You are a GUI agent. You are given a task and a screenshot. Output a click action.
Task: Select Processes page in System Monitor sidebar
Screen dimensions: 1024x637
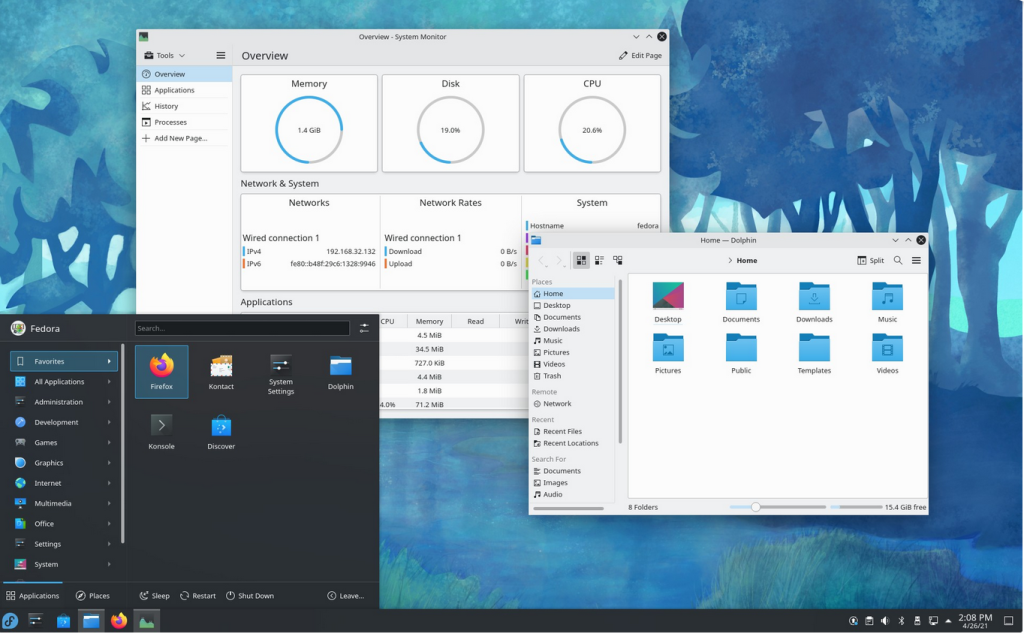[x=170, y=122]
